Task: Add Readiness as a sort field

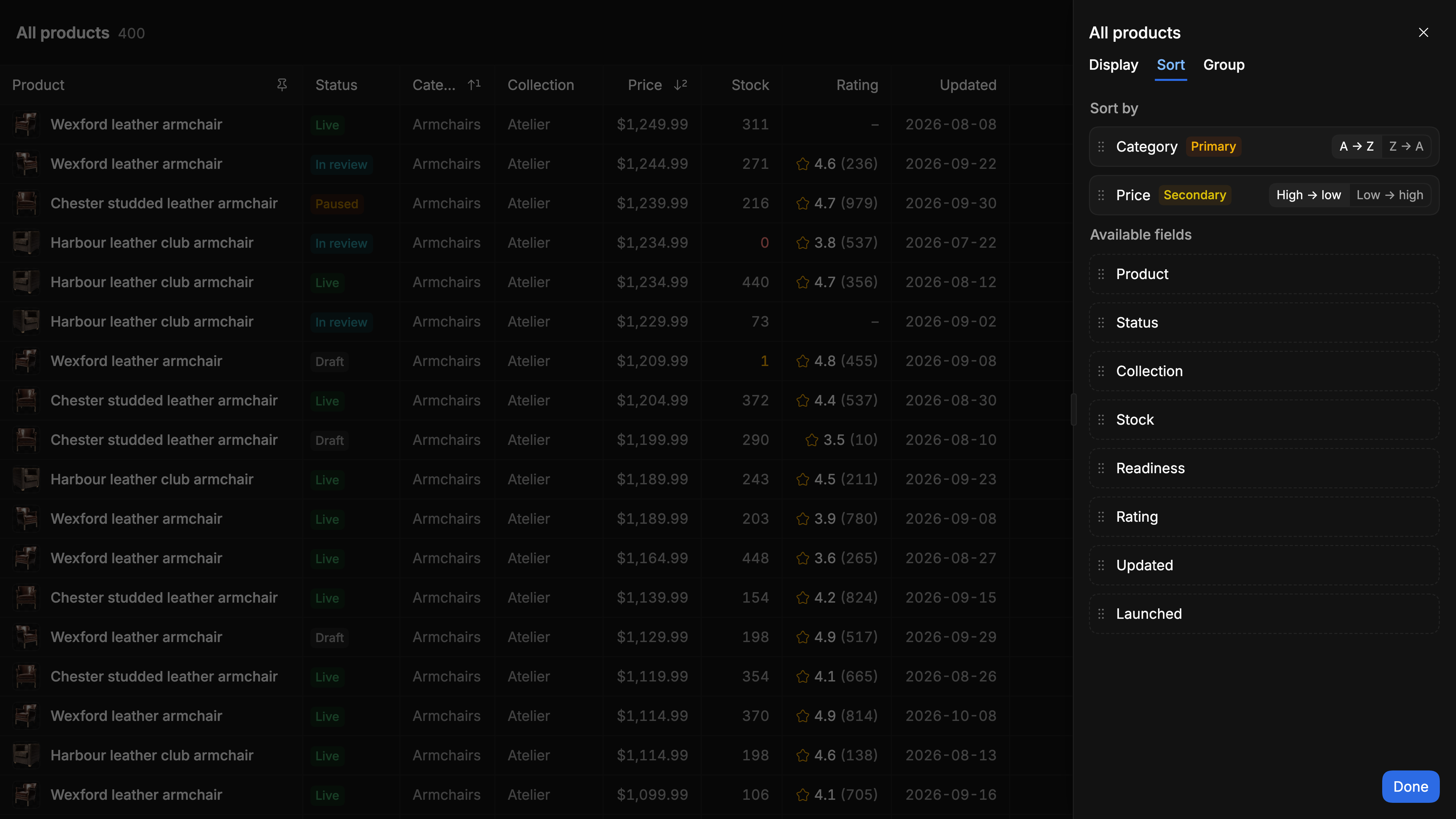Action: (x=1264, y=468)
